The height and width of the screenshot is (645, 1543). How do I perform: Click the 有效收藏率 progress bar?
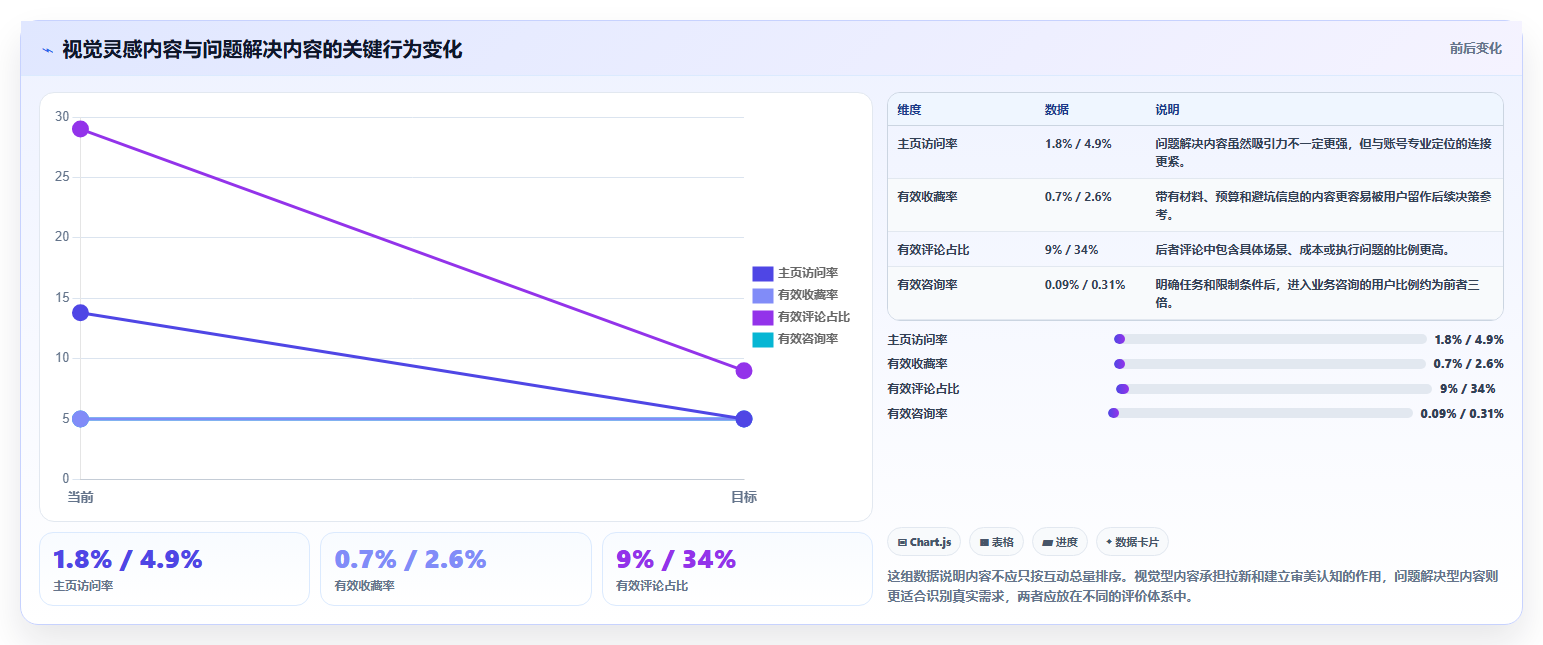click(x=1270, y=364)
